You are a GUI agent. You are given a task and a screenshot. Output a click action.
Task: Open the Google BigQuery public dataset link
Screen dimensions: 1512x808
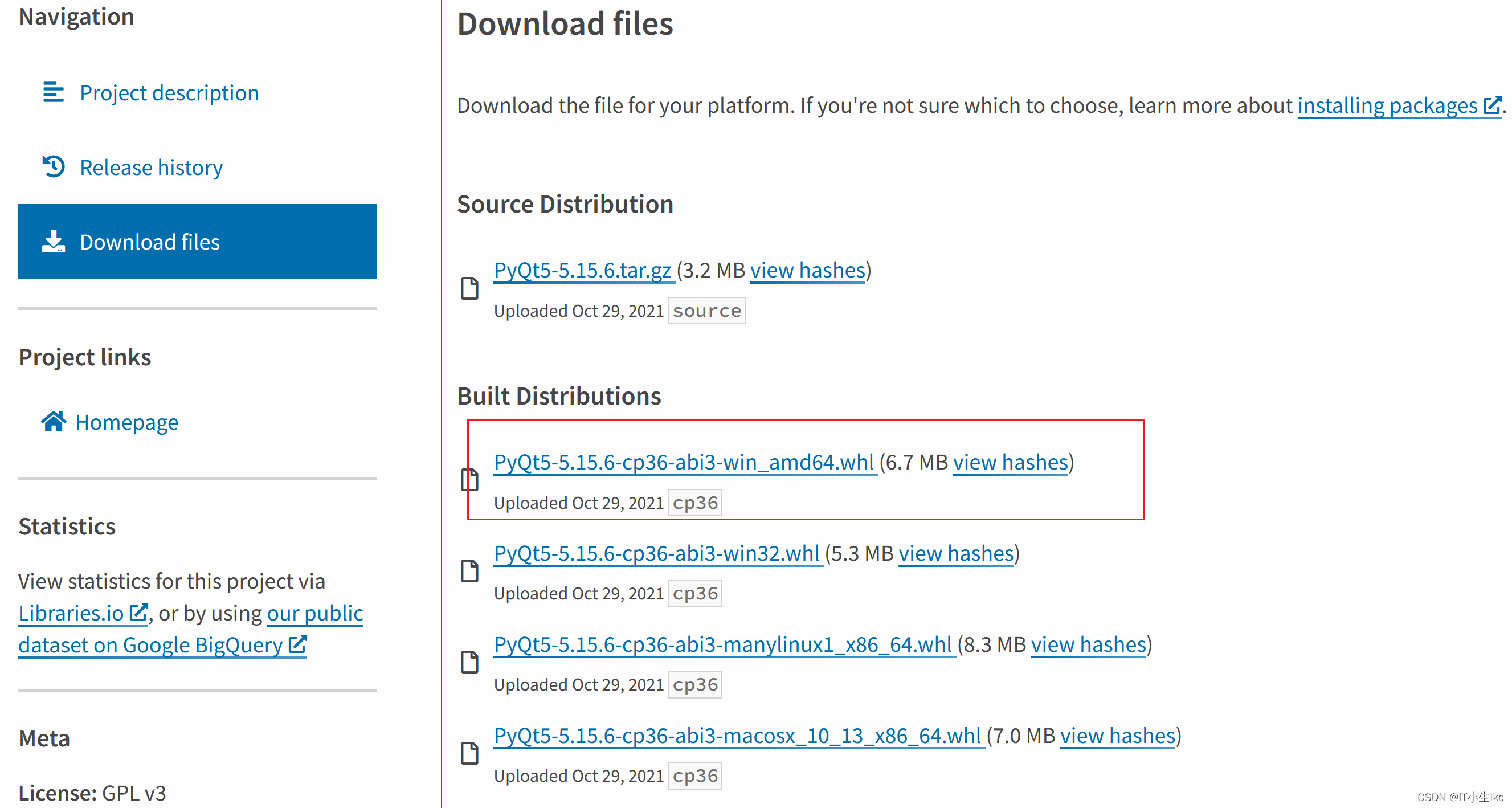[150, 645]
